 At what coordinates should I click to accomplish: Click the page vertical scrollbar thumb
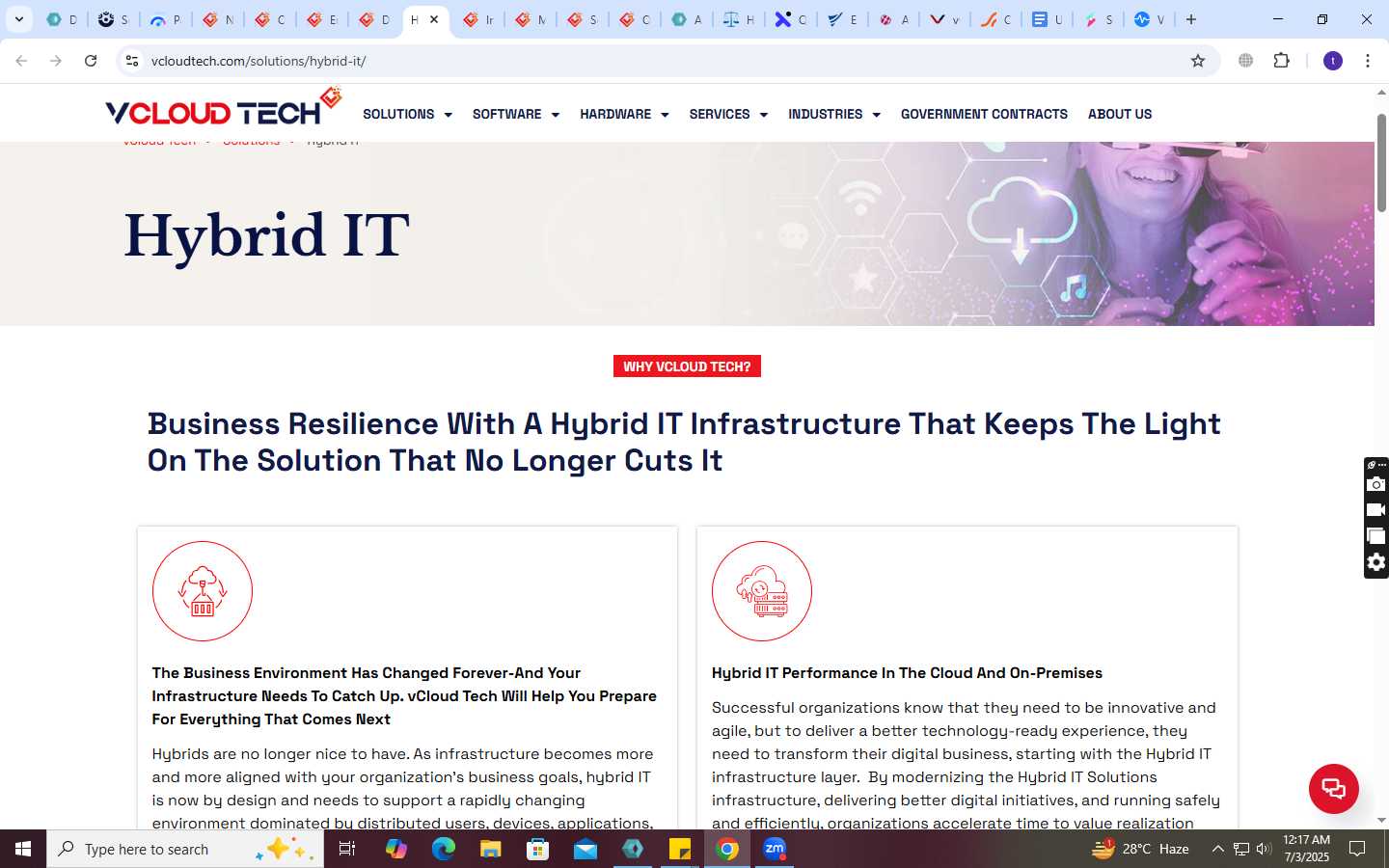click(1381, 162)
